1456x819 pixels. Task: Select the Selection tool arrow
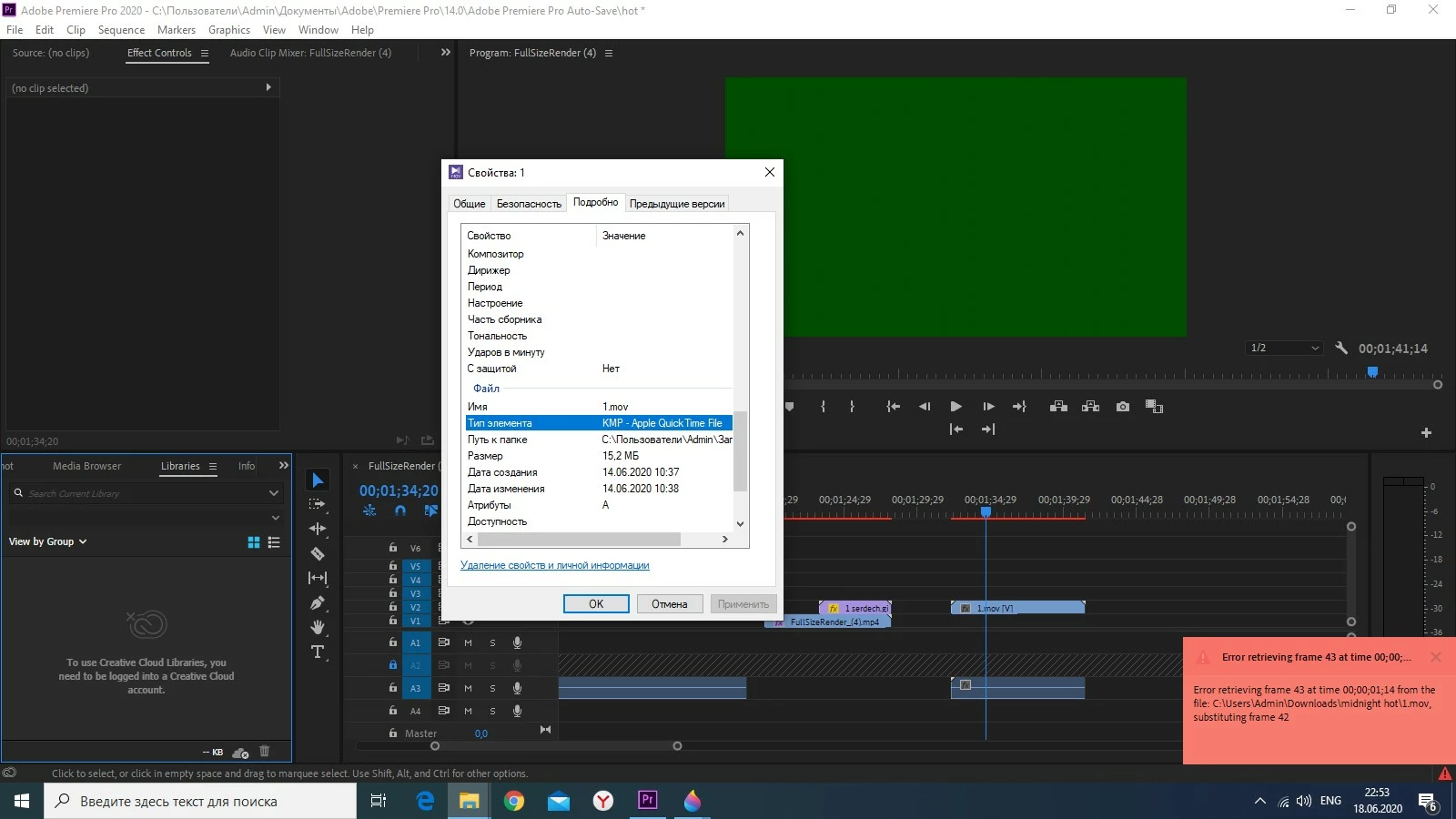click(x=318, y=480)
